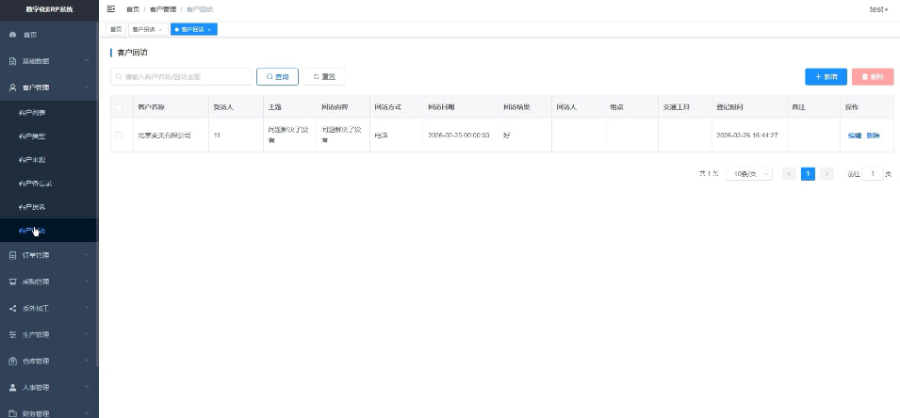Click the 重置 reset button
This screenshot has width=900, height=418.
324,76
